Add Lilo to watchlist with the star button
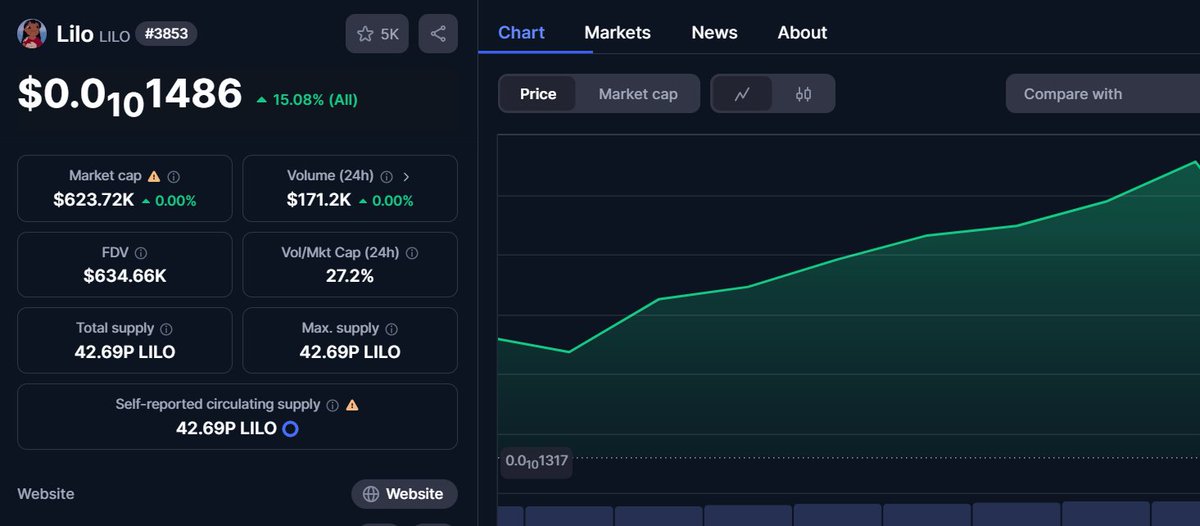Viewport: 1200px width, 526px height. (377, 34)
